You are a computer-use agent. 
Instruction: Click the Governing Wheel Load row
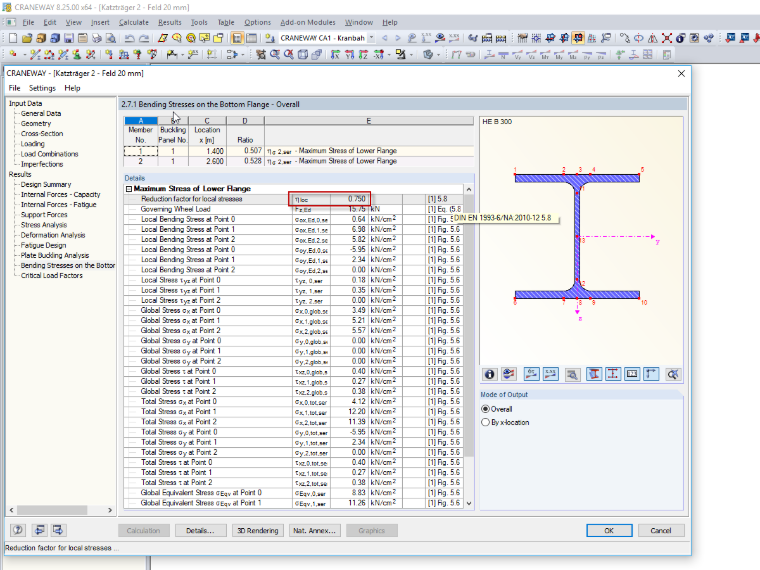click(293, 209)
